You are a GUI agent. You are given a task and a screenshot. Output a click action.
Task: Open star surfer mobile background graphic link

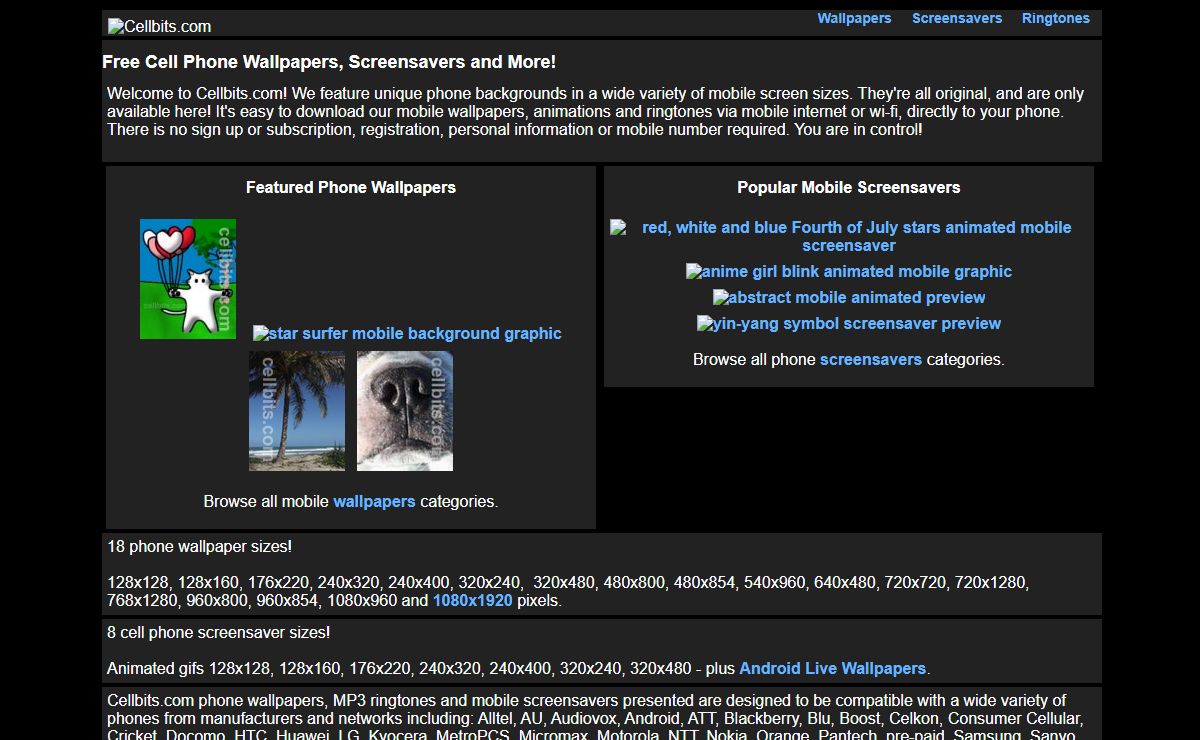click(407, 333)
